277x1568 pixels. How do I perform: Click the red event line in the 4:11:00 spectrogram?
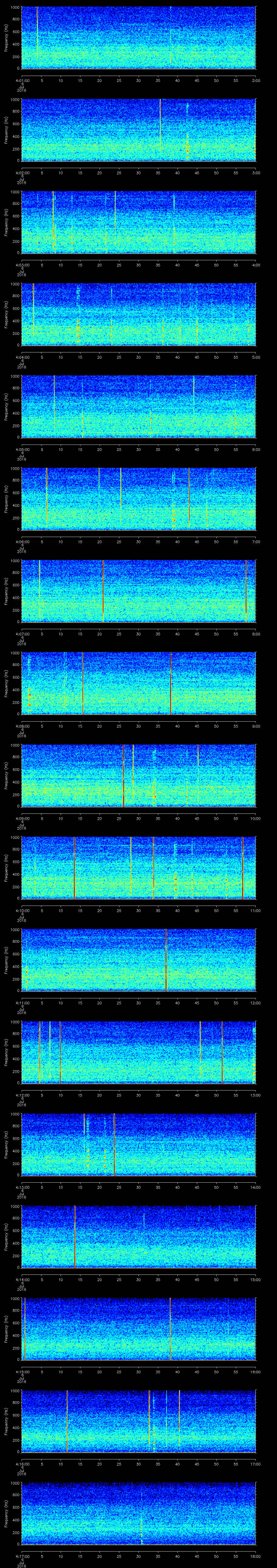166,960
